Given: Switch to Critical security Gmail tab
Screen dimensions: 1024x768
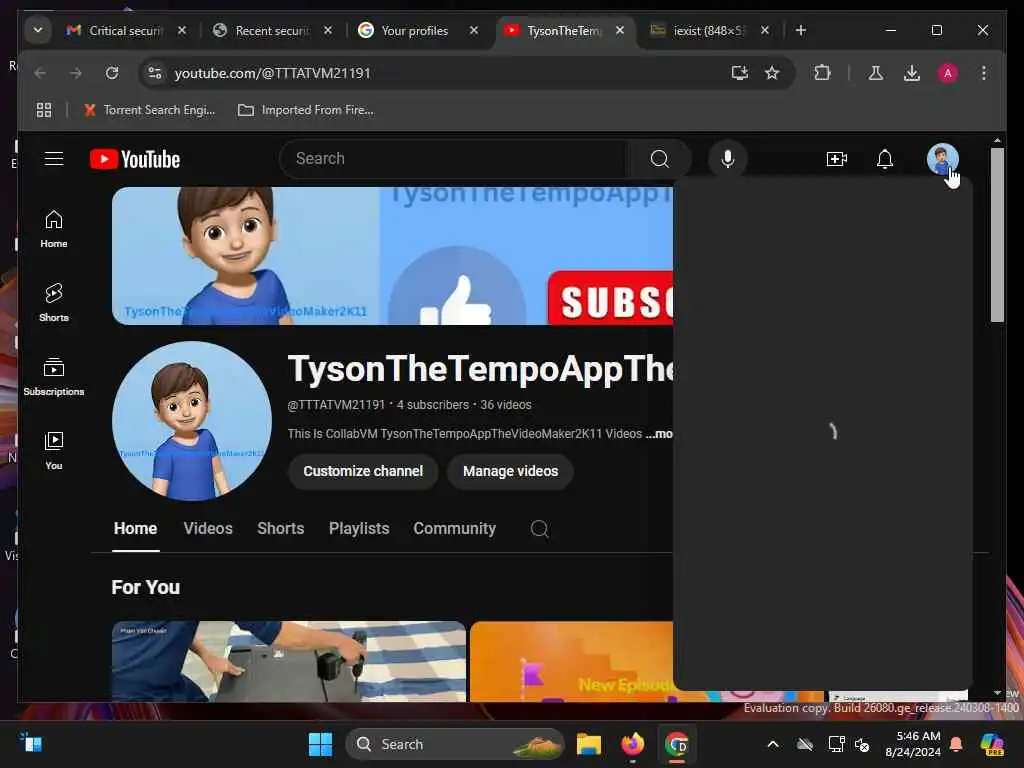Looking at the screenshot, I should pos(127,31).
